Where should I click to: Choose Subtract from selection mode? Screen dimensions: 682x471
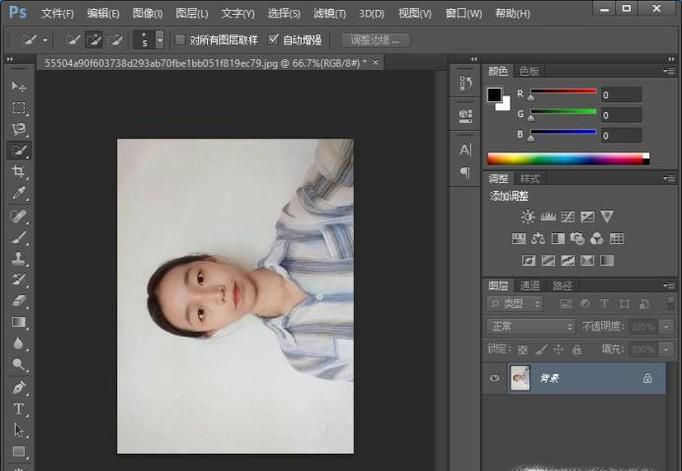[115, 40]
